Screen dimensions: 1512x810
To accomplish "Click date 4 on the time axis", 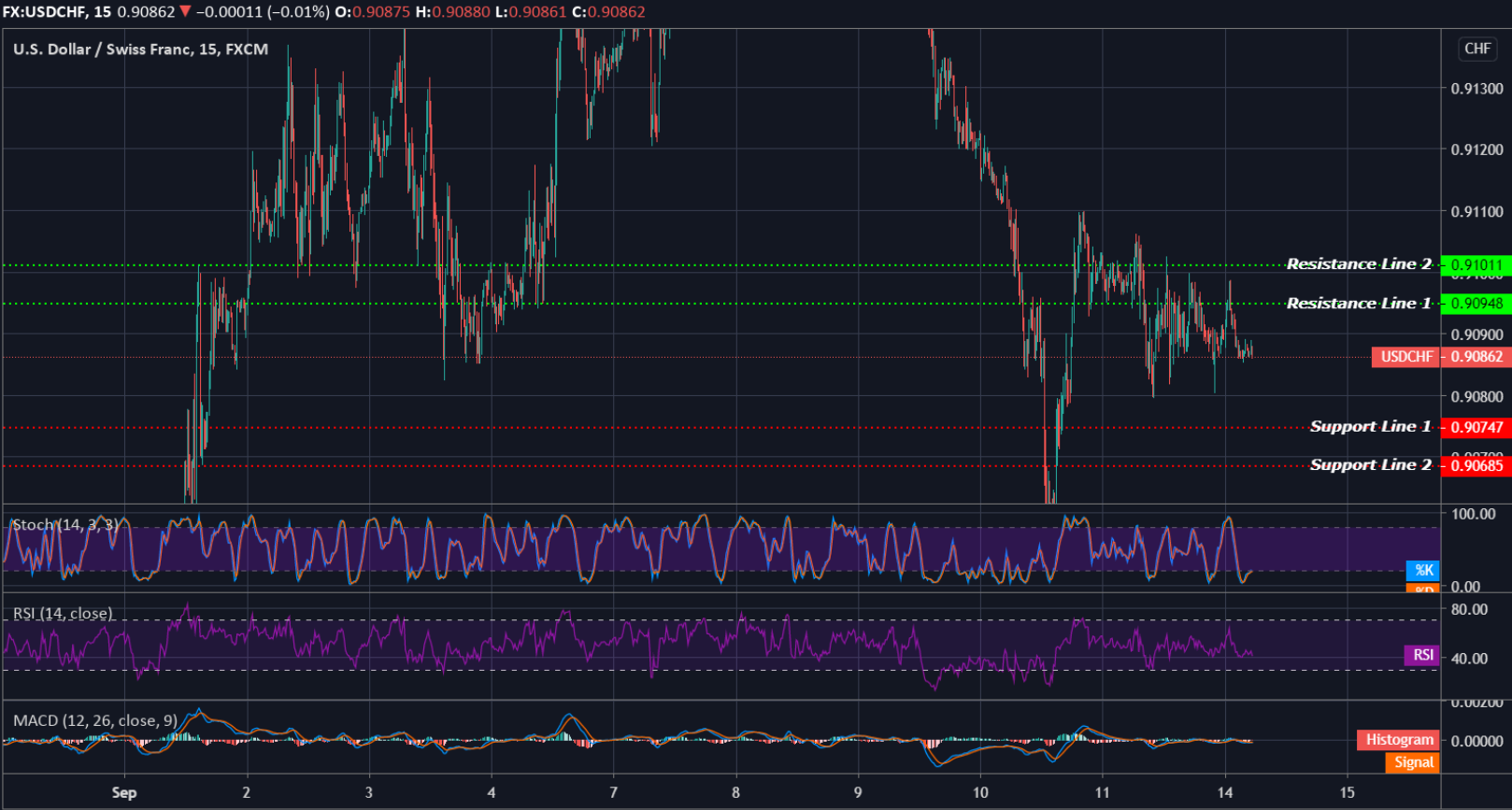I will tap(492, 793).
